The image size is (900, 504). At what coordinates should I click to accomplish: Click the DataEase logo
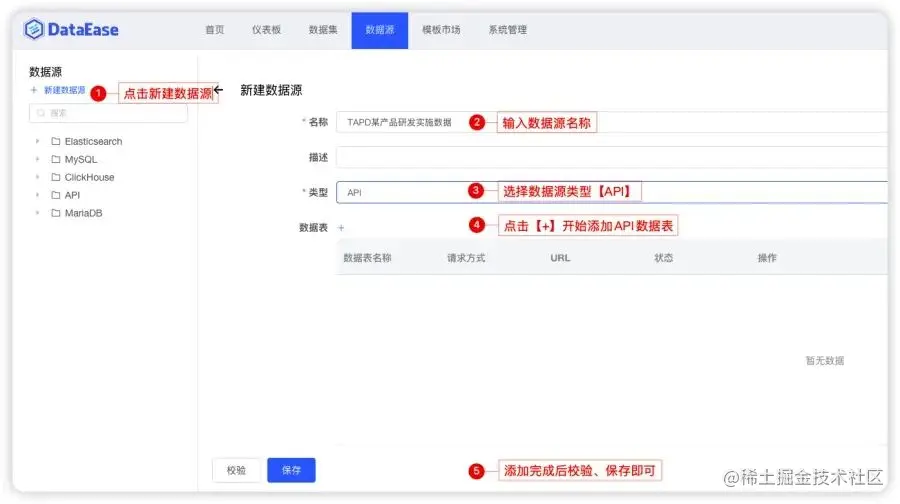(71, 29)
